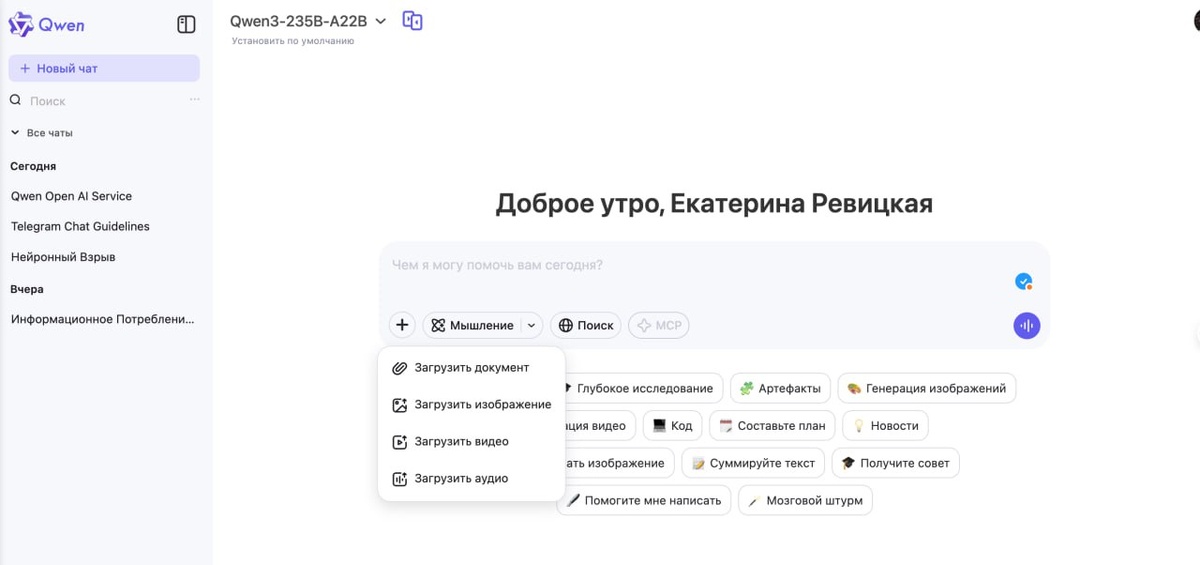Choose the Код suggestion chip
Screen dimensions: 1200x565
pyautogui.click(x=673, y=425)
